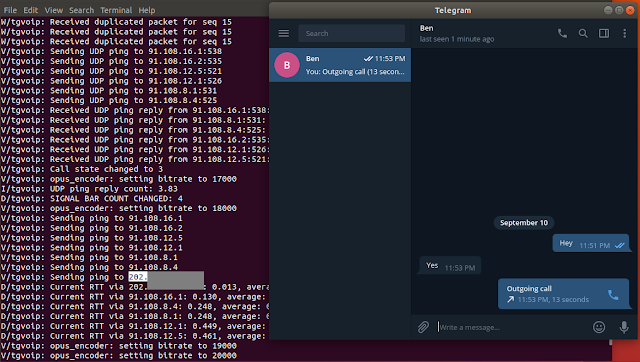Click into the Write a message field
The height and width of the screenshot is (362, 640).
512,327
